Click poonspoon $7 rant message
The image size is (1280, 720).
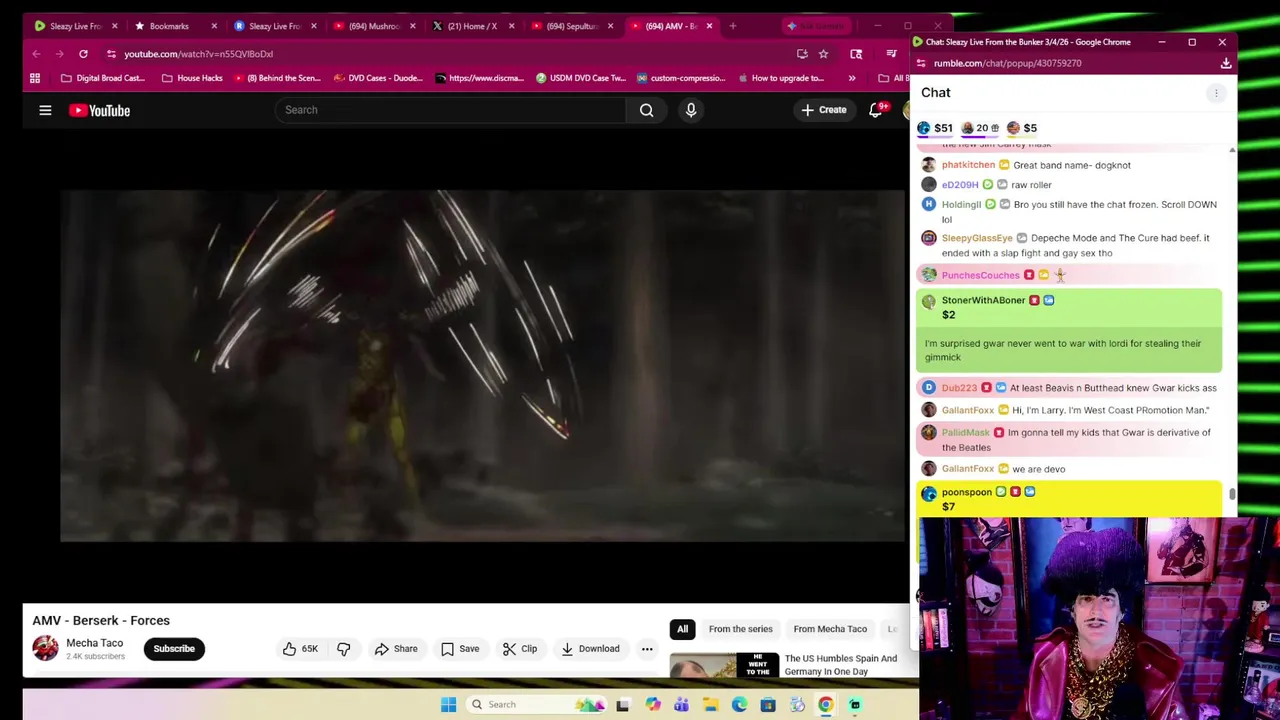tap(1069, 499)
